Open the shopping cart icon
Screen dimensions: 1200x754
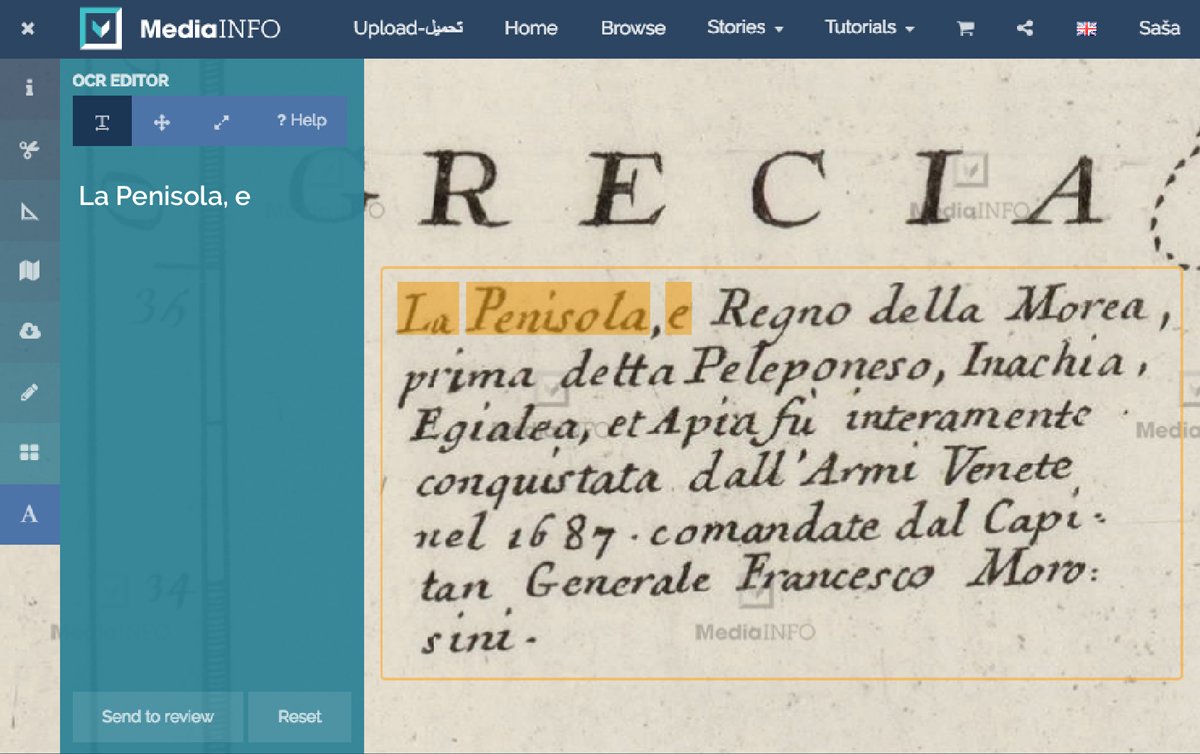[965, 28]
